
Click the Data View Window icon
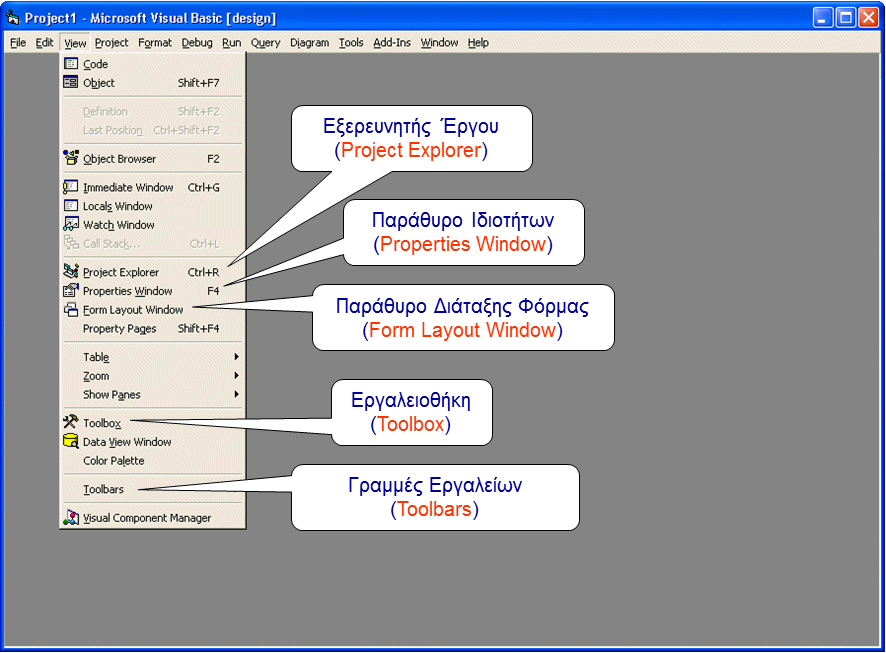click(x=71, y=441)
